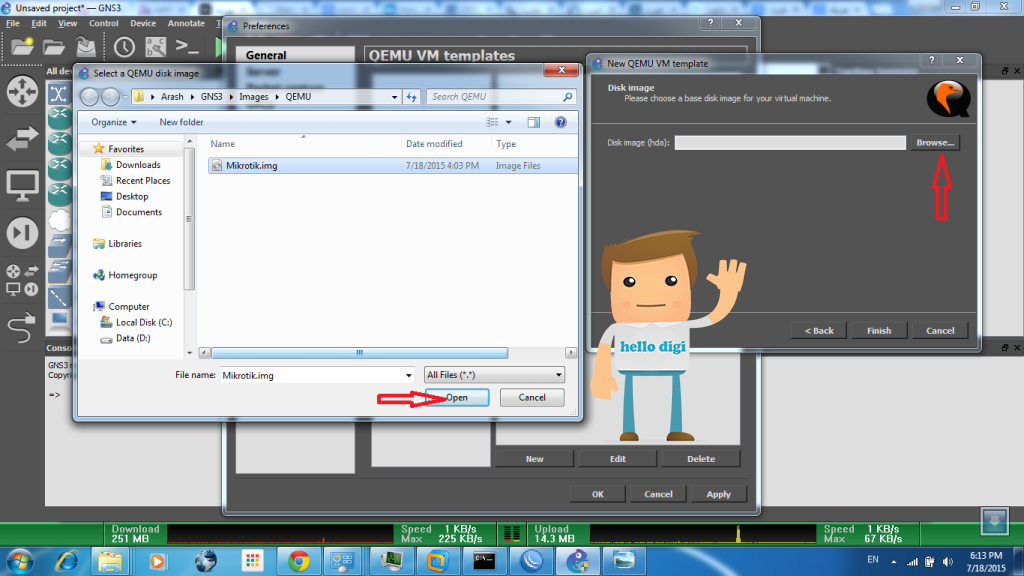Viewport: 1024px width, 576px height.
Task: Expand the GNS3 path segment arrow in breadcrumb
Action: coord(231,97)
